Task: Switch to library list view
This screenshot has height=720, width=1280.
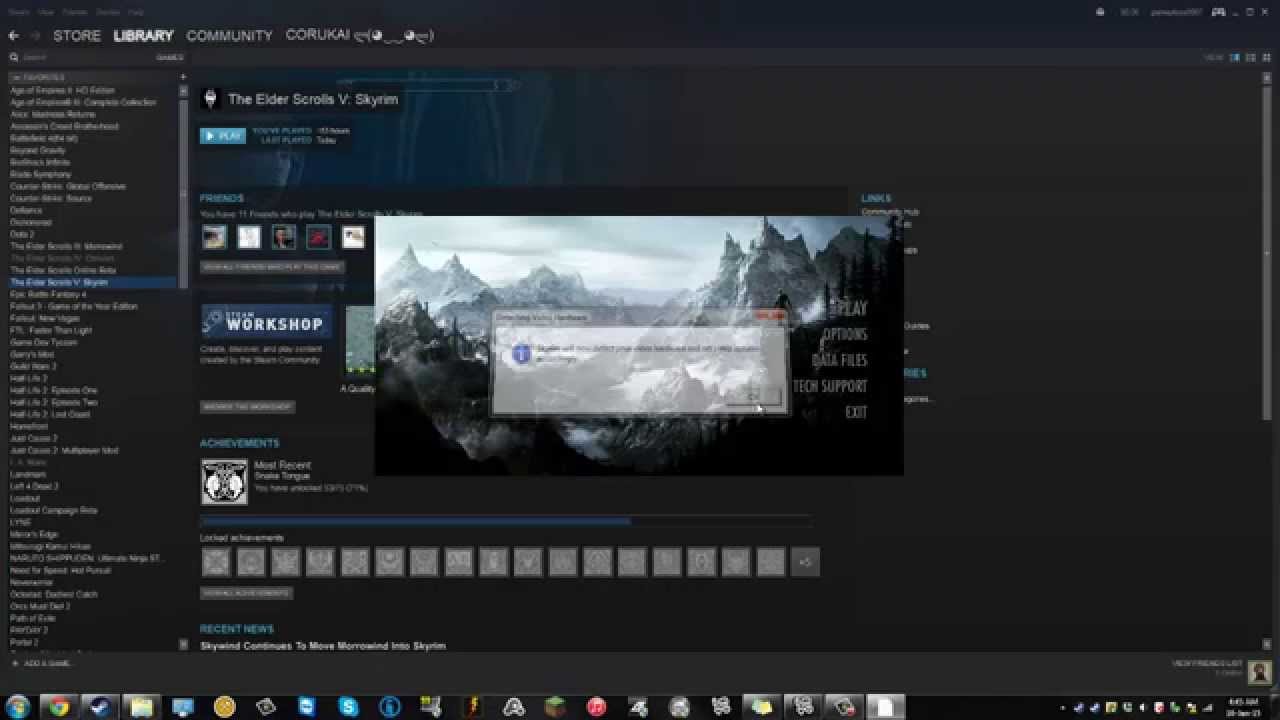Action: coord(1250,58)
